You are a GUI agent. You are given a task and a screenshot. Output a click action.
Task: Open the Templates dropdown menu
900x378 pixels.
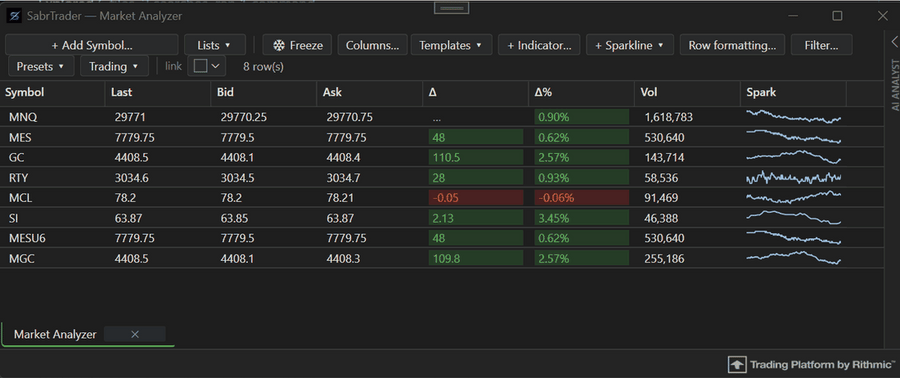coord(451,45)
